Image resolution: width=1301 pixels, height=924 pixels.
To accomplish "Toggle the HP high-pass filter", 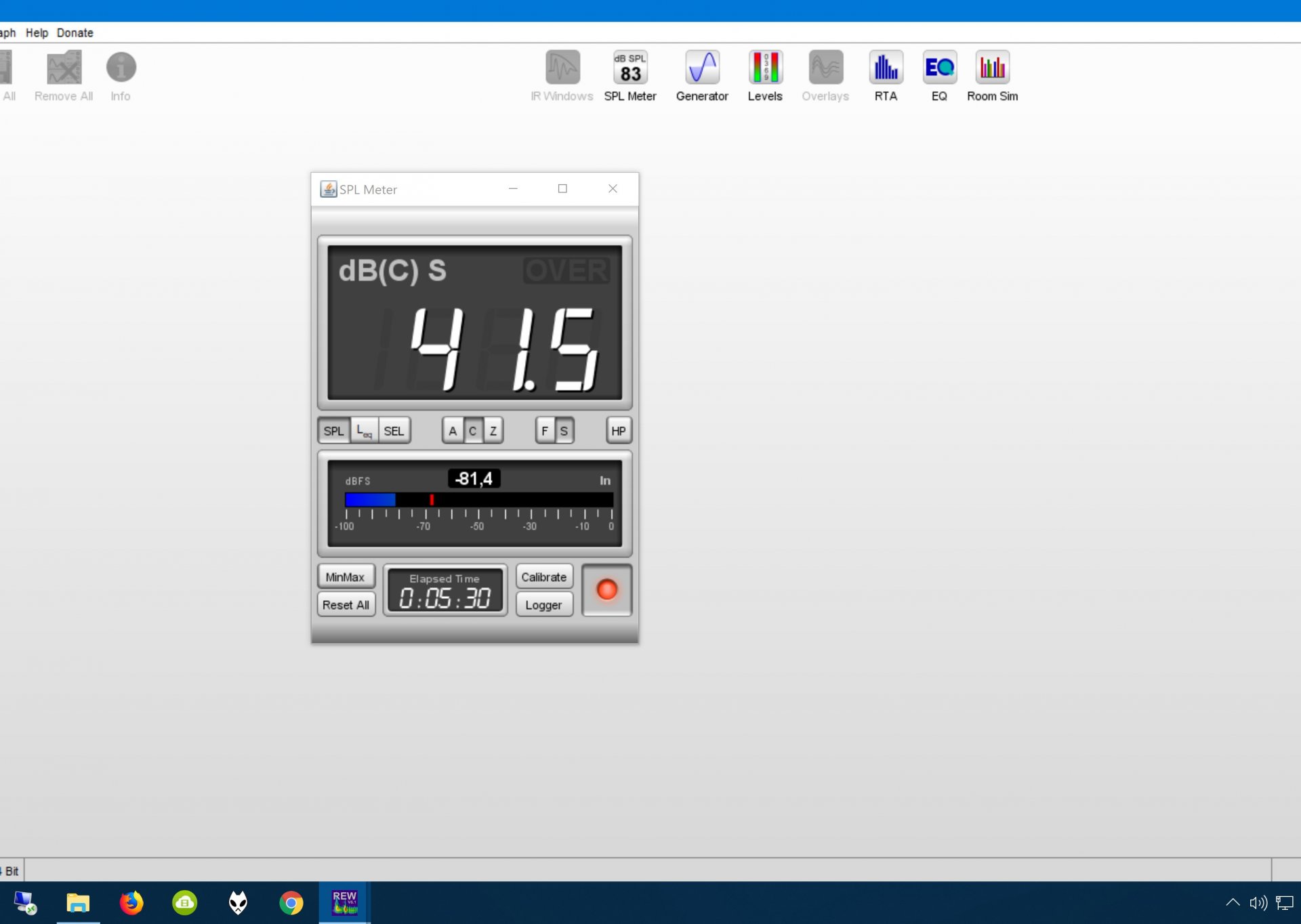I will click(x=618, y=431).
